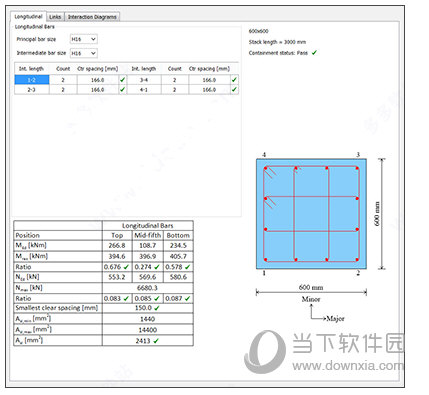Screen dimensions: 429x395
Task: Click the Stack length 3000 mm text
Action: [x=277, y=42]
